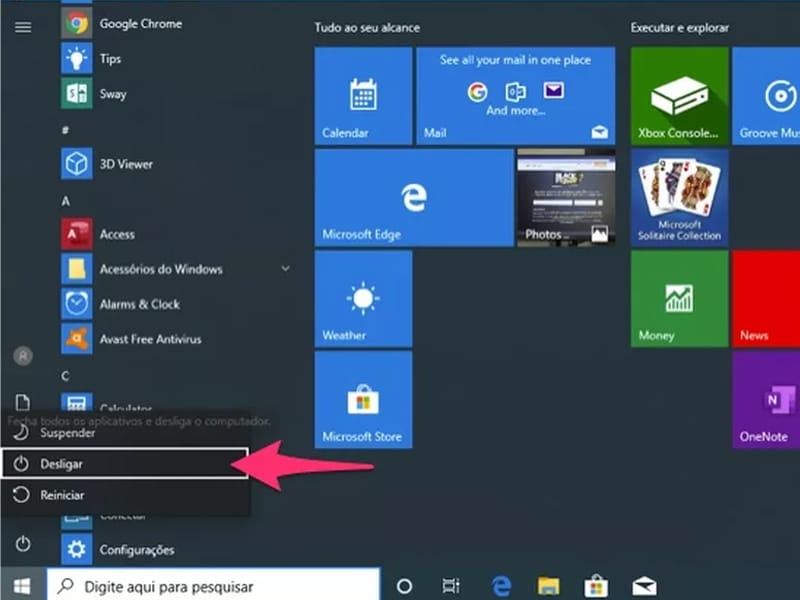The height and width of the screenshot is (600, 800).
Task: Open the user account avatar
Action: (x=23, y=356)
